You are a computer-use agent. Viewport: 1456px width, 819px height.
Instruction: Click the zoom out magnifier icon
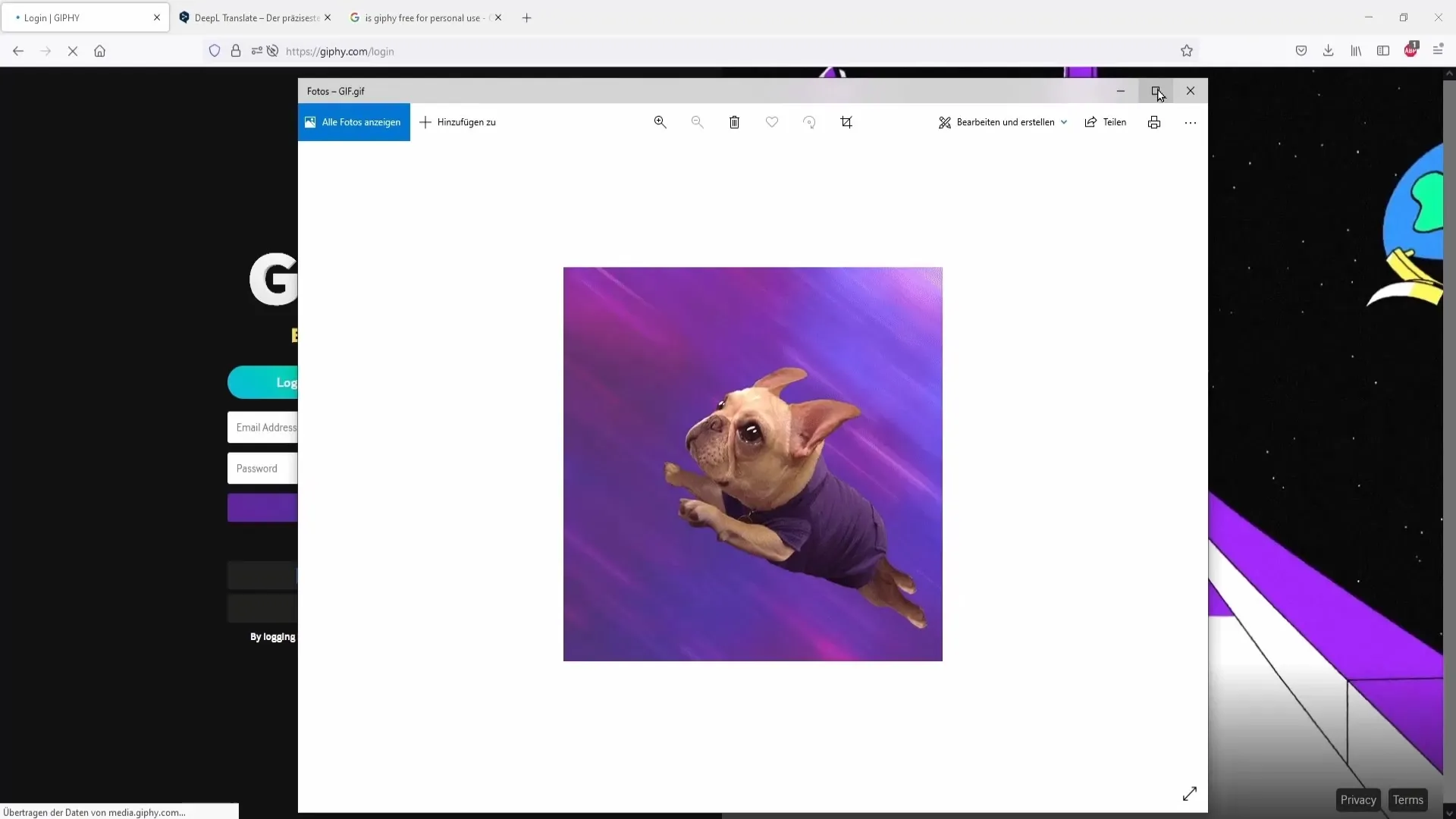(697, 122)
